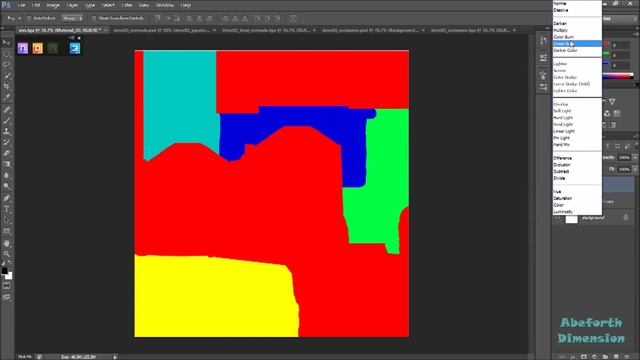The height and width of the screenshot is (360, 640).
Task: Open the Fill value dropdown arrow
Action: (x=635, y=169)
